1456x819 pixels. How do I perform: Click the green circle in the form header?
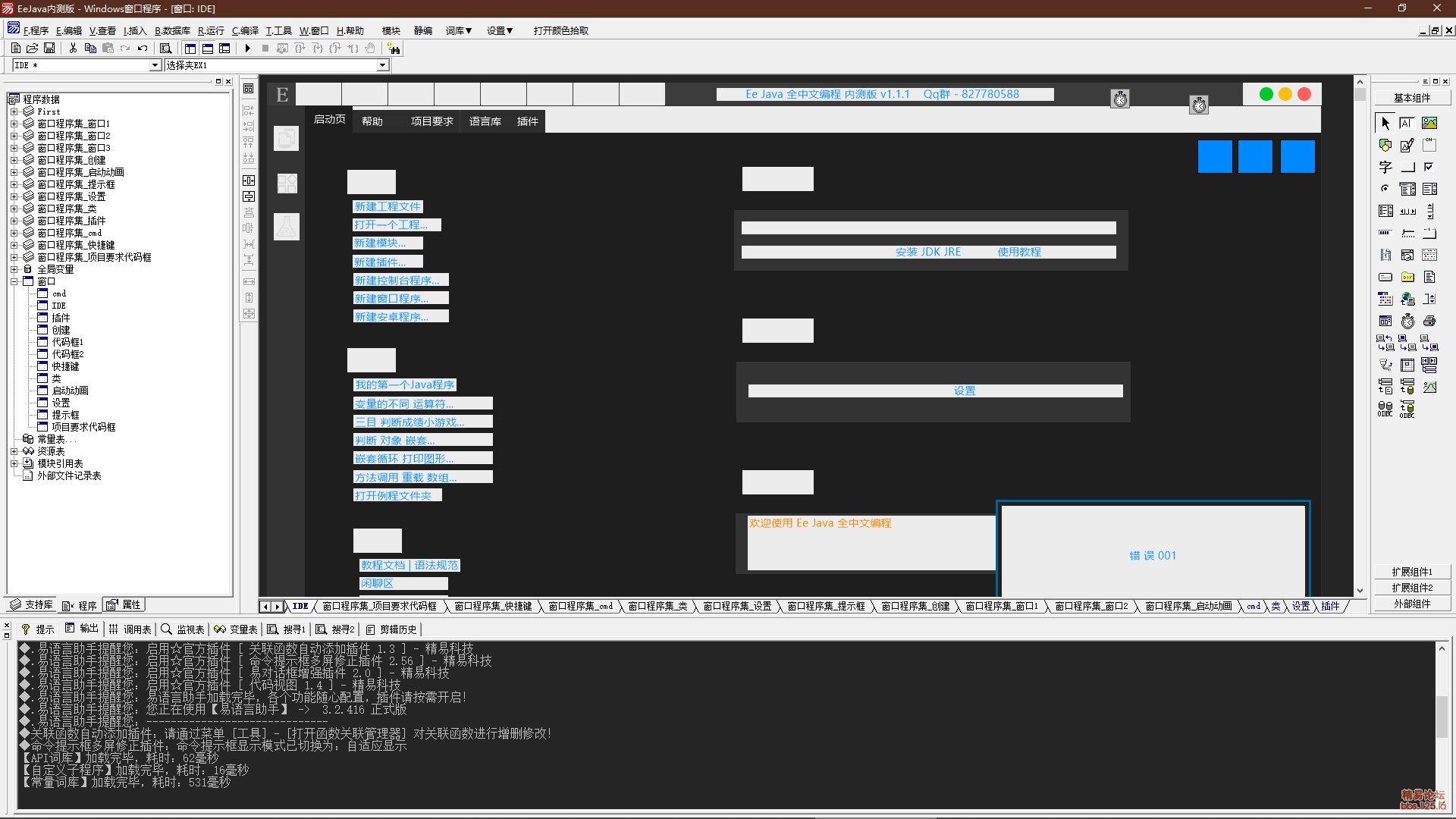(x=1266, y=94)
